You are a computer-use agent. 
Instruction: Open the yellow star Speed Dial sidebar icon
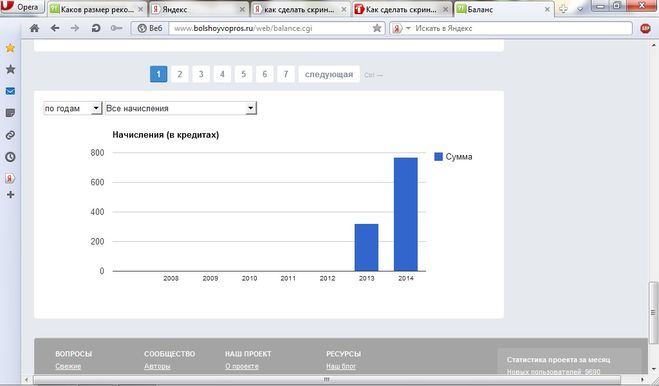click(x=10, y=48)
